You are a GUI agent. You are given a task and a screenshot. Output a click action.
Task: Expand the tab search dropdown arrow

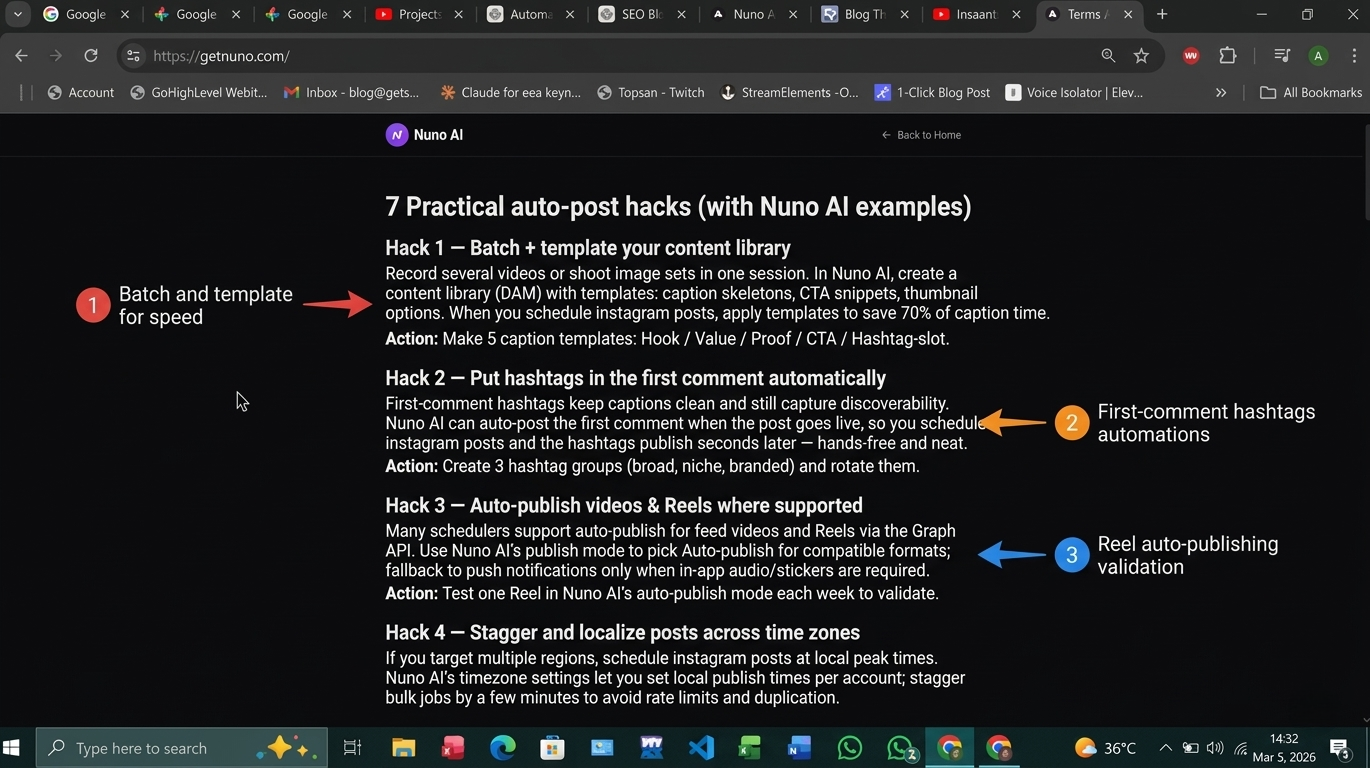point(17,15)
